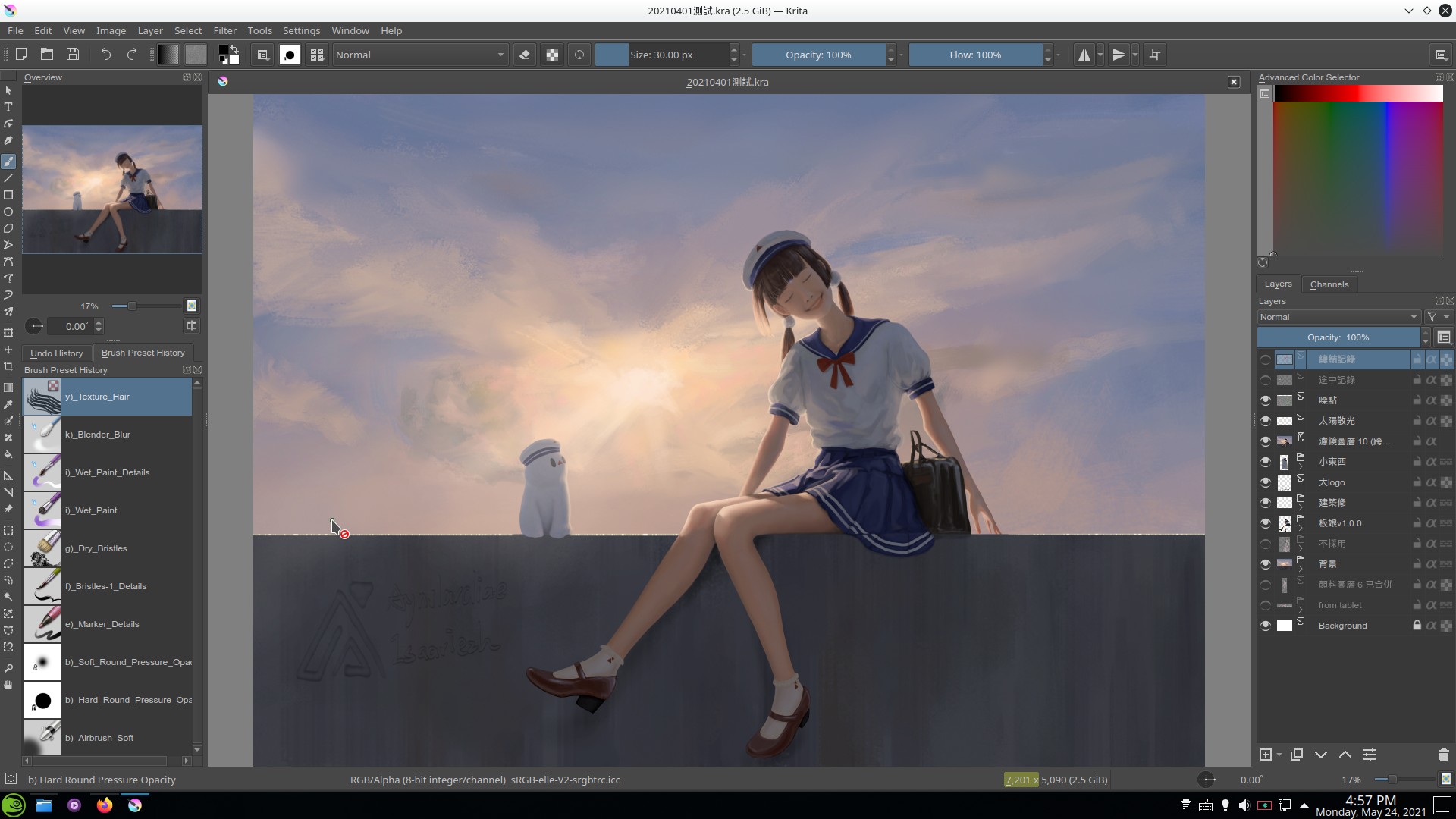The height and width of the screenshot is (819, 1456).
Task: Open layer properties
Action: 1370,755
